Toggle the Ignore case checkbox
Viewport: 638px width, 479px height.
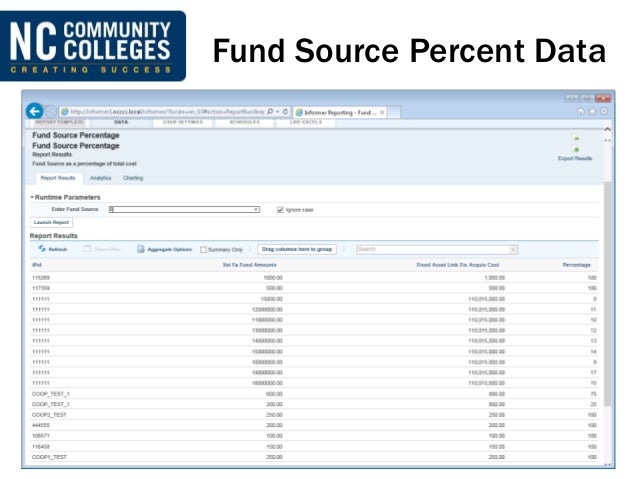coord(280,210)
